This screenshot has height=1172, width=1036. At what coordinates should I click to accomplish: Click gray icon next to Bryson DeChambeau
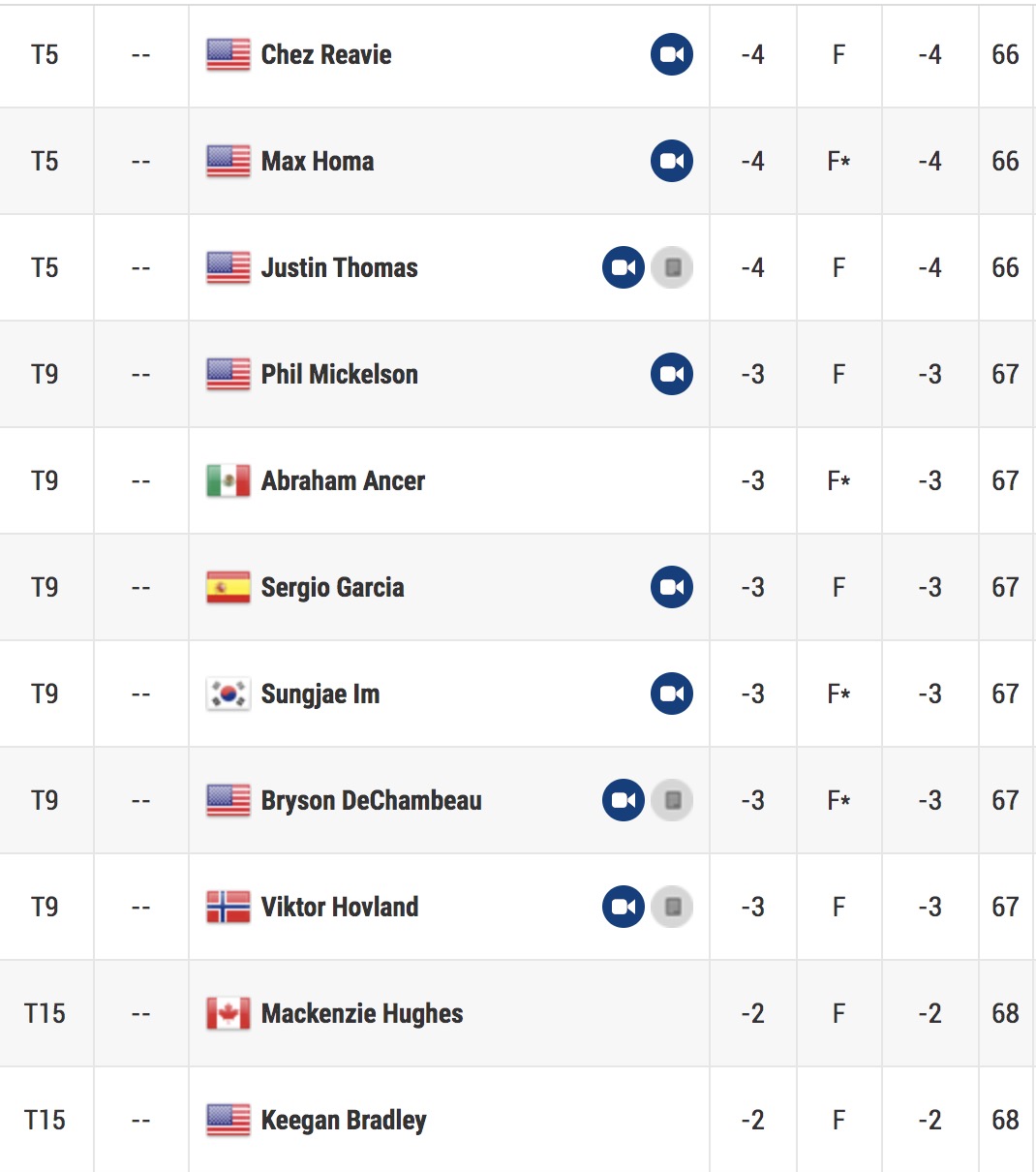pyautogui.click(x=672, y=800)
